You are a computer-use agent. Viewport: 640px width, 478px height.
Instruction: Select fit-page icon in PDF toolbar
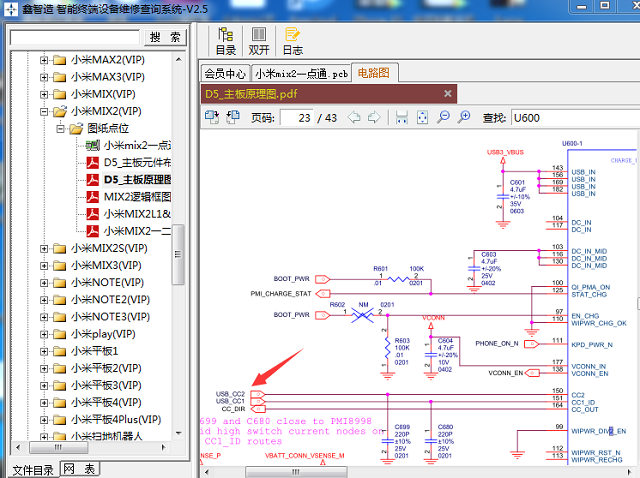pos(422,118)
